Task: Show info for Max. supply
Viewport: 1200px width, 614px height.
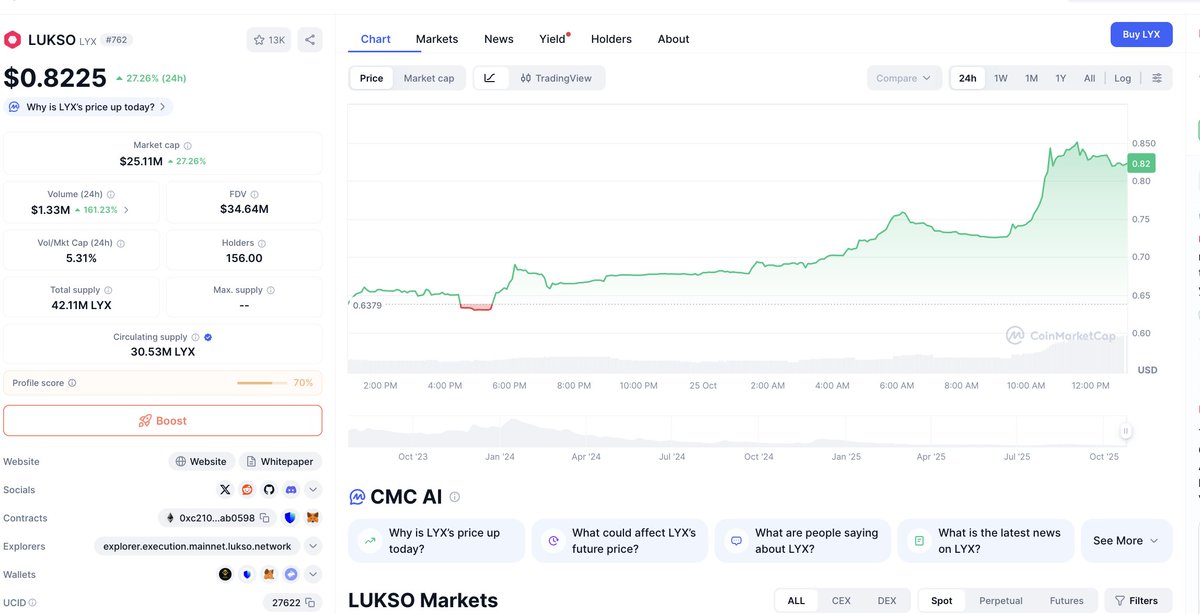Action: (271, 290)
